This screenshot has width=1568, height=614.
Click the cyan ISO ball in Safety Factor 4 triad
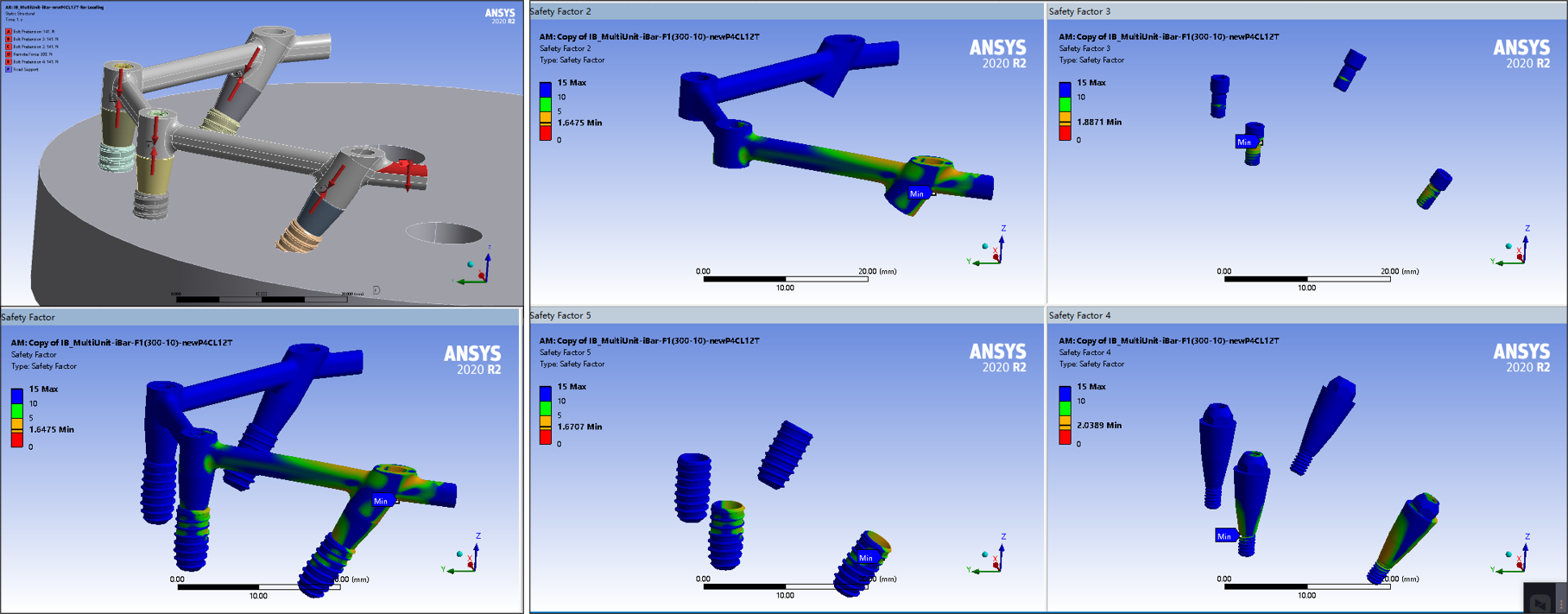[1509, 554]
